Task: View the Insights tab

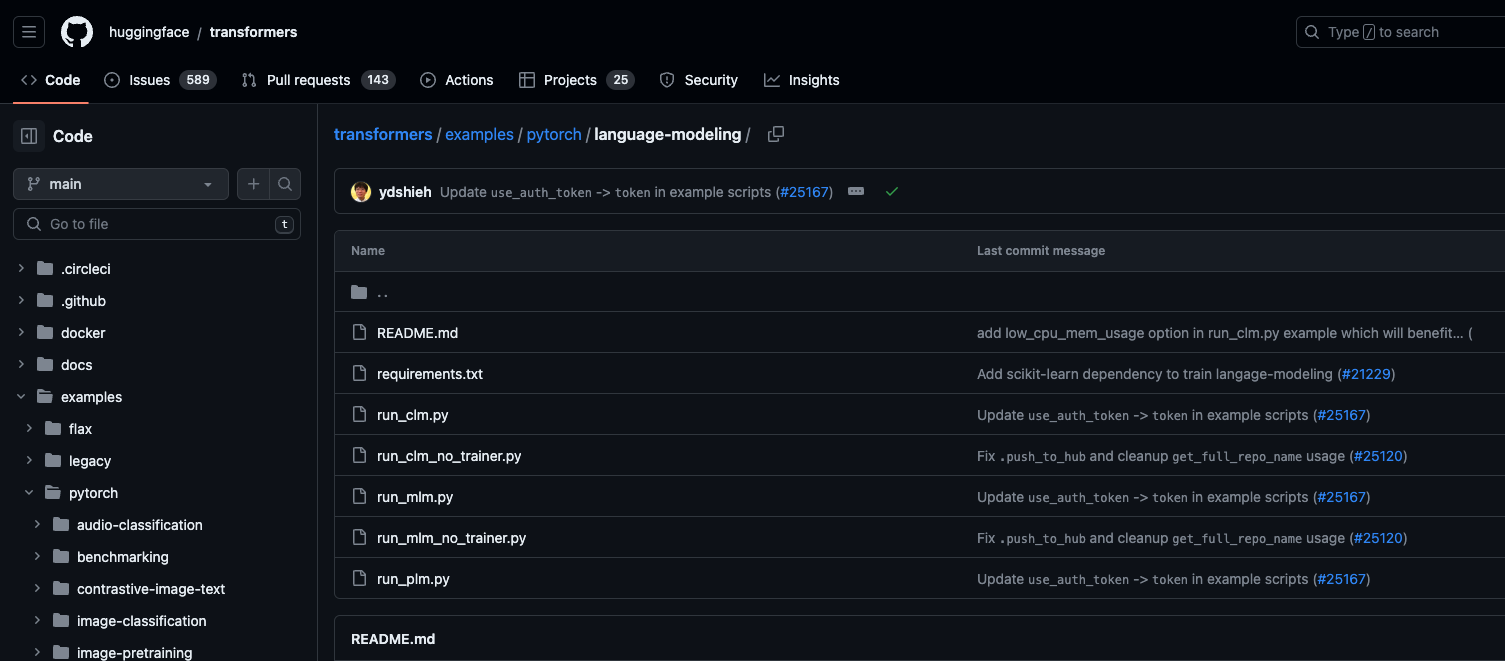Action: (802, 80)
